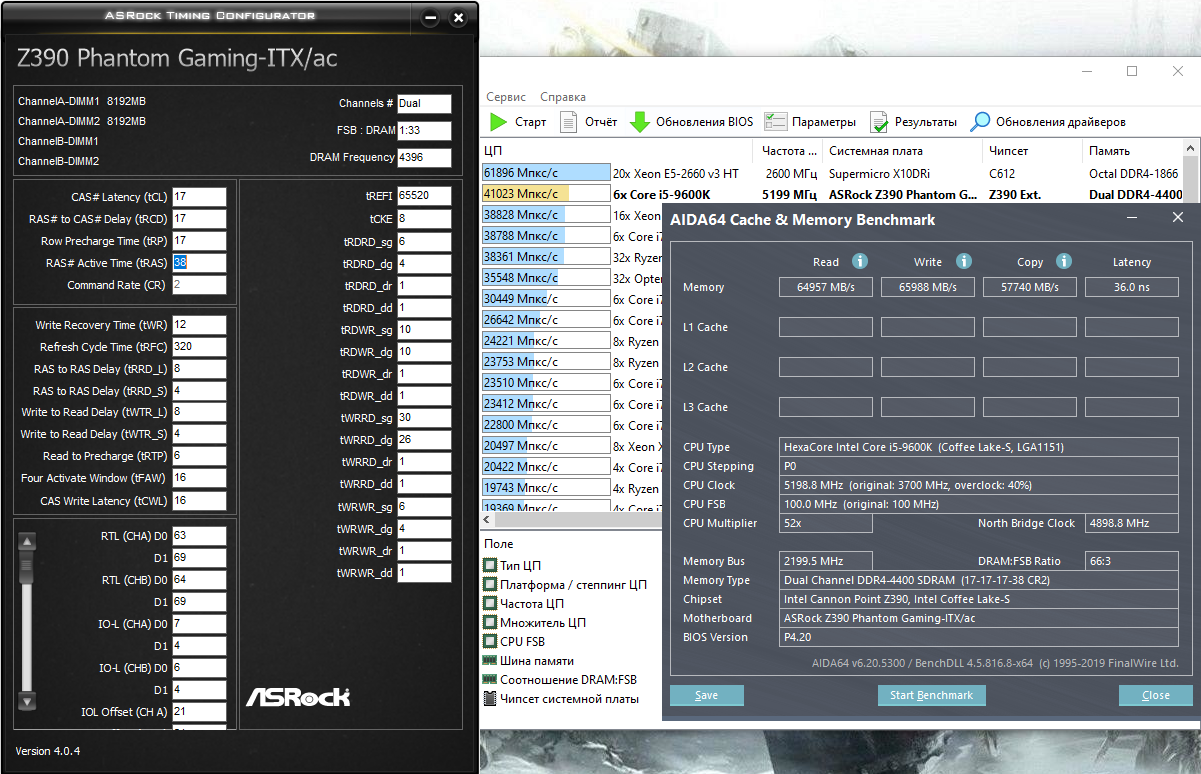This screenshot has width=1201, height=774.
Task: Click the Чипсет column header
Action: coord(1032,151)
